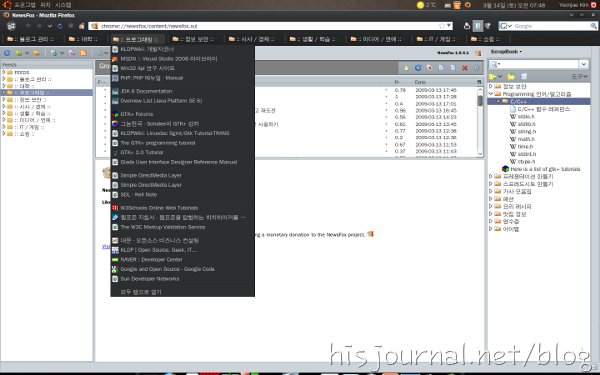Click the sun weather applet in top panel
This screenshot has height=375, width=600.
click(x=420, y=5)
